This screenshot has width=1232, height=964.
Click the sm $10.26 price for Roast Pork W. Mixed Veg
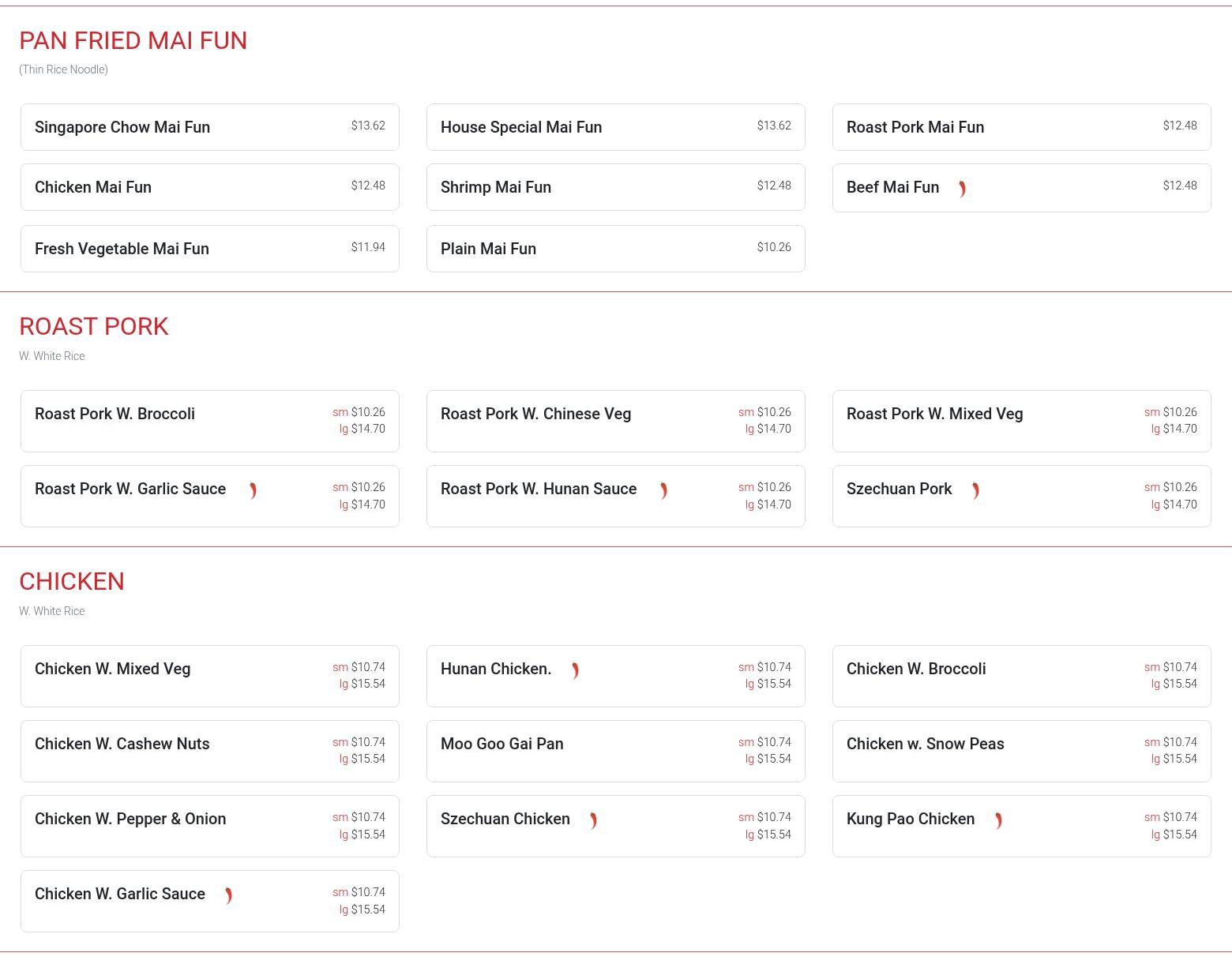coord(1171,412)
